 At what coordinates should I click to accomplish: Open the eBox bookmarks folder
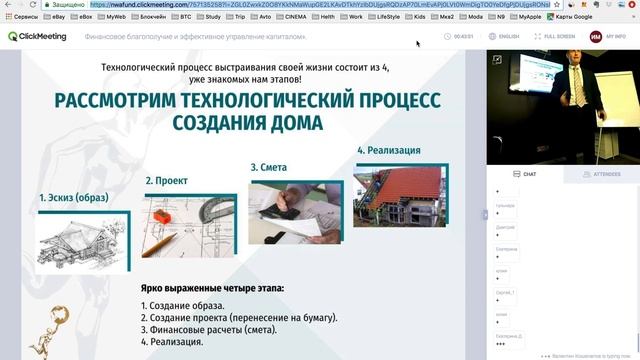(81, 17)
